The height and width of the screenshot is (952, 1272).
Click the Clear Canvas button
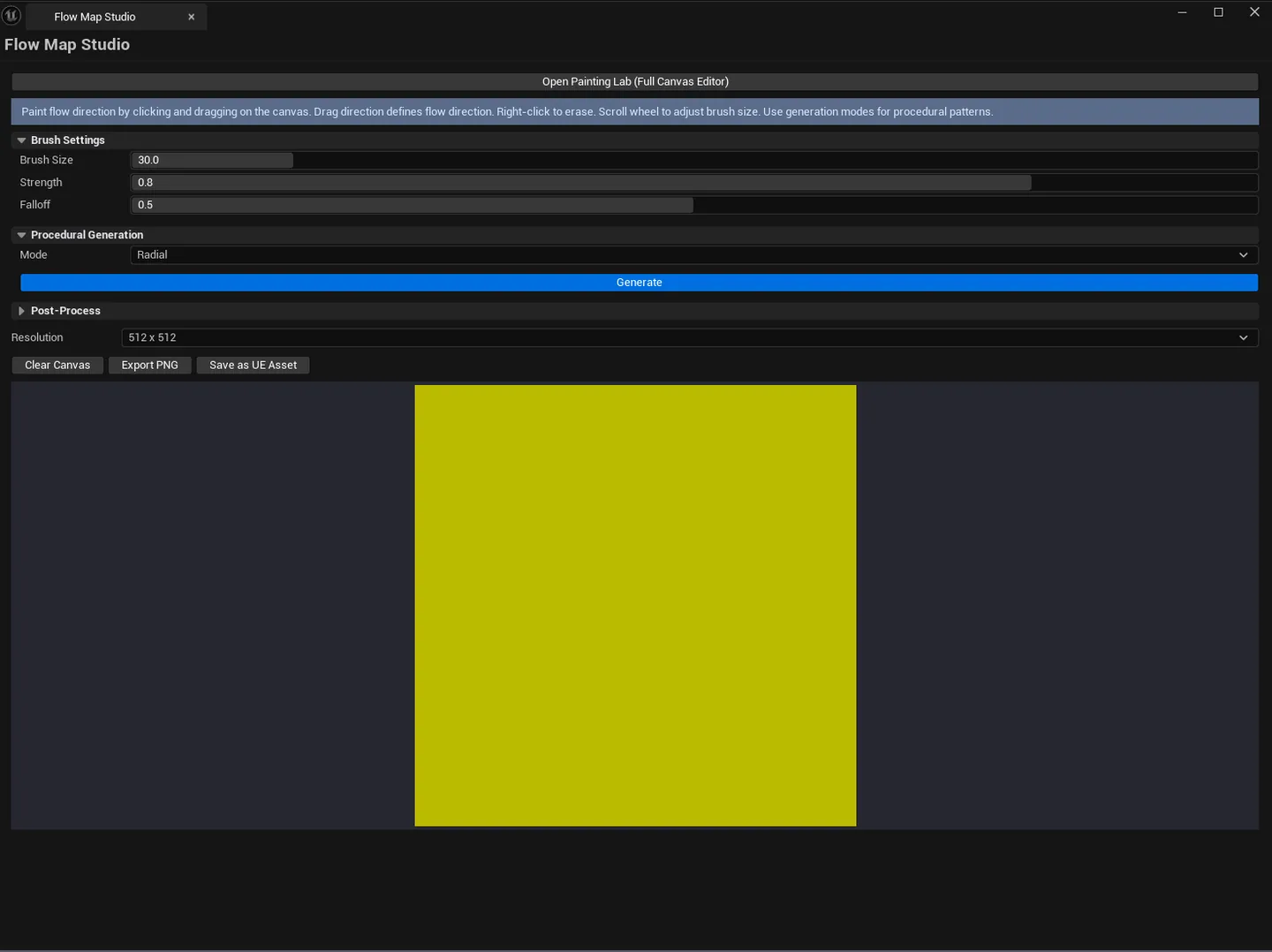click(x=57, y=365)
